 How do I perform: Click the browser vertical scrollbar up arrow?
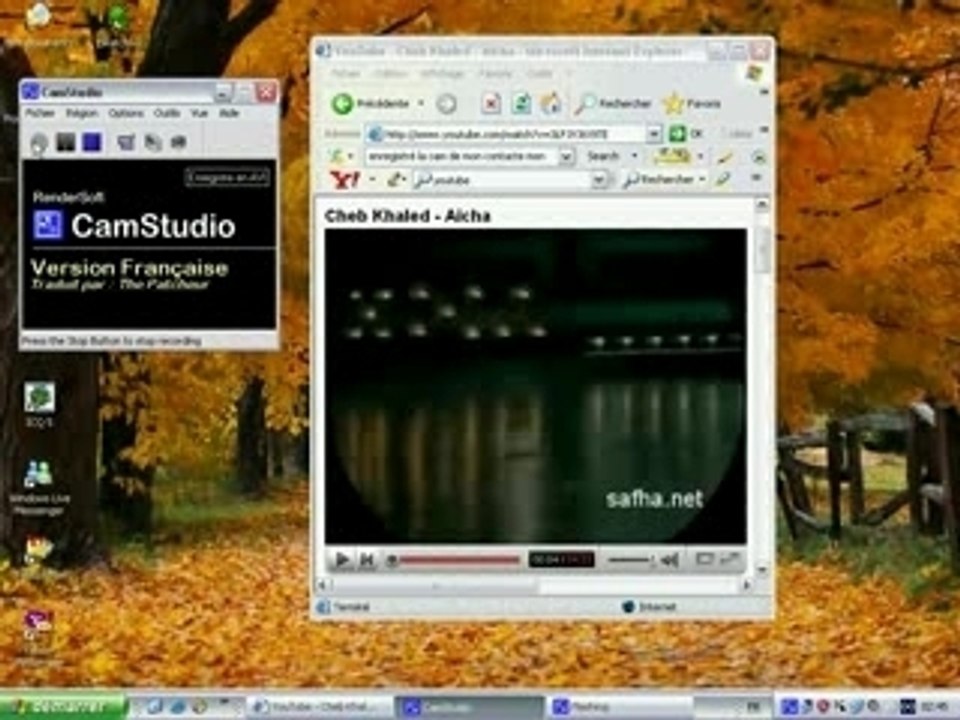coord(762,206)
